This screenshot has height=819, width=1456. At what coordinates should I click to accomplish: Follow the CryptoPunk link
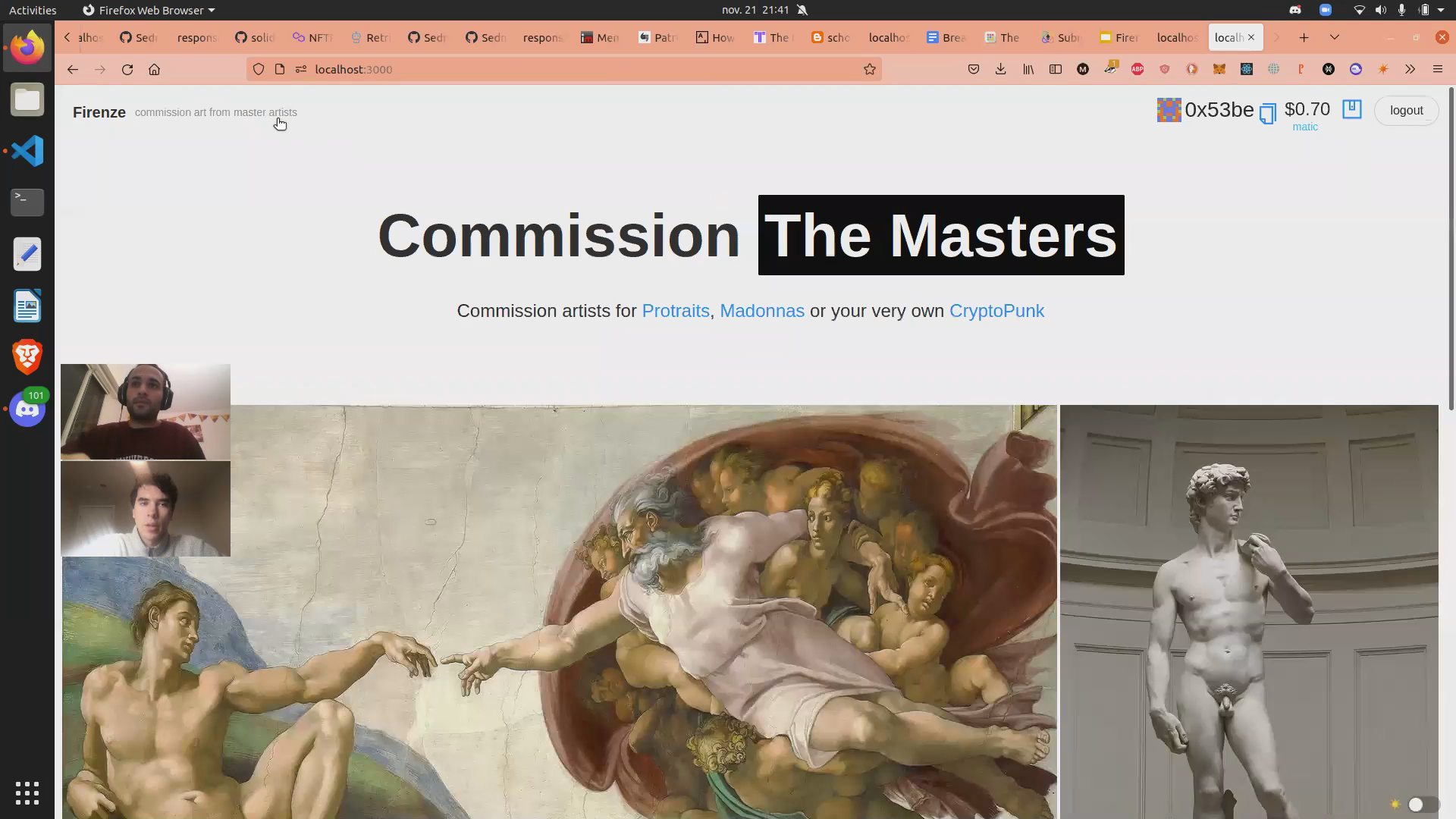pos(996,311)
